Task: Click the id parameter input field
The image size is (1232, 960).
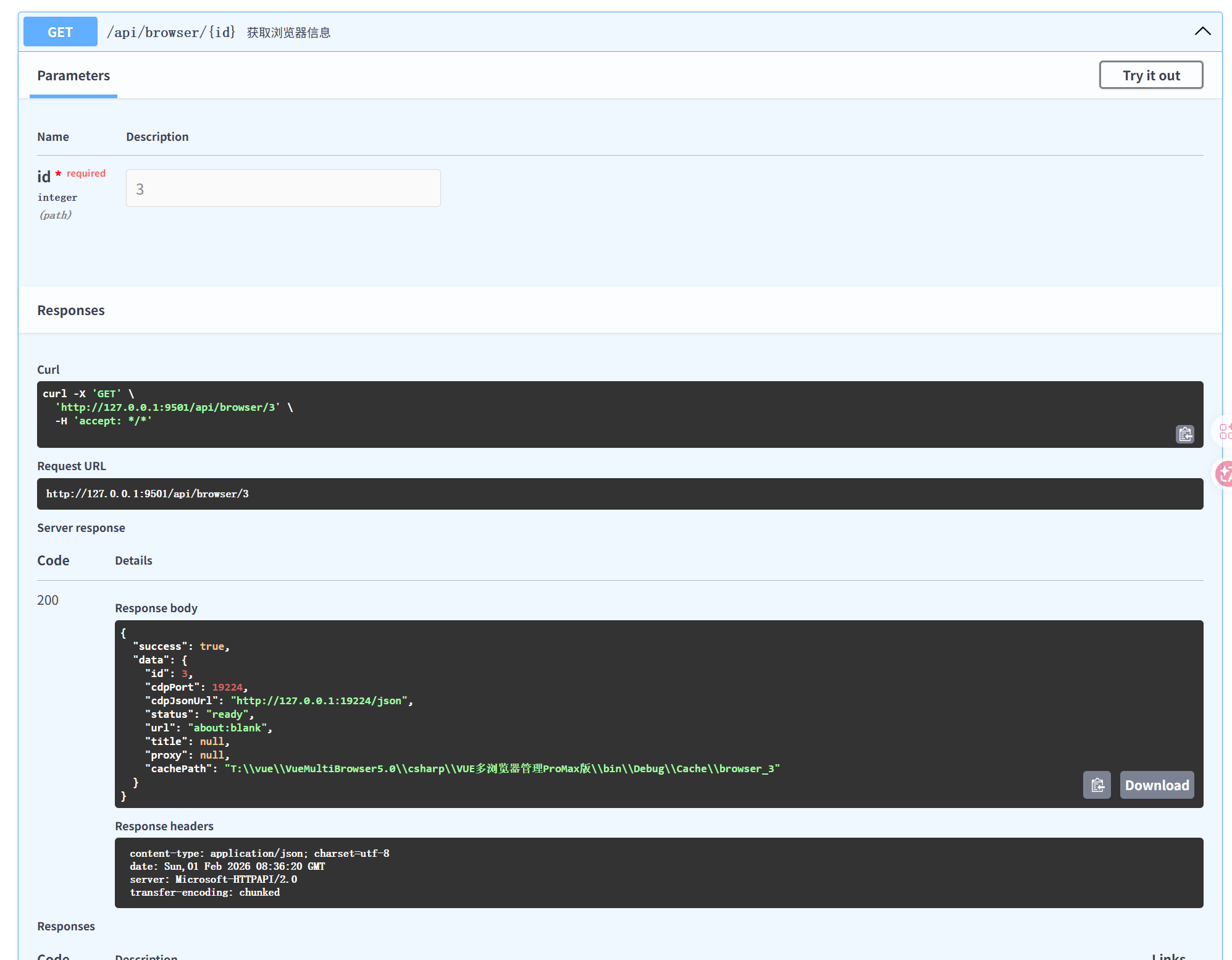Action: click(283, 188)
